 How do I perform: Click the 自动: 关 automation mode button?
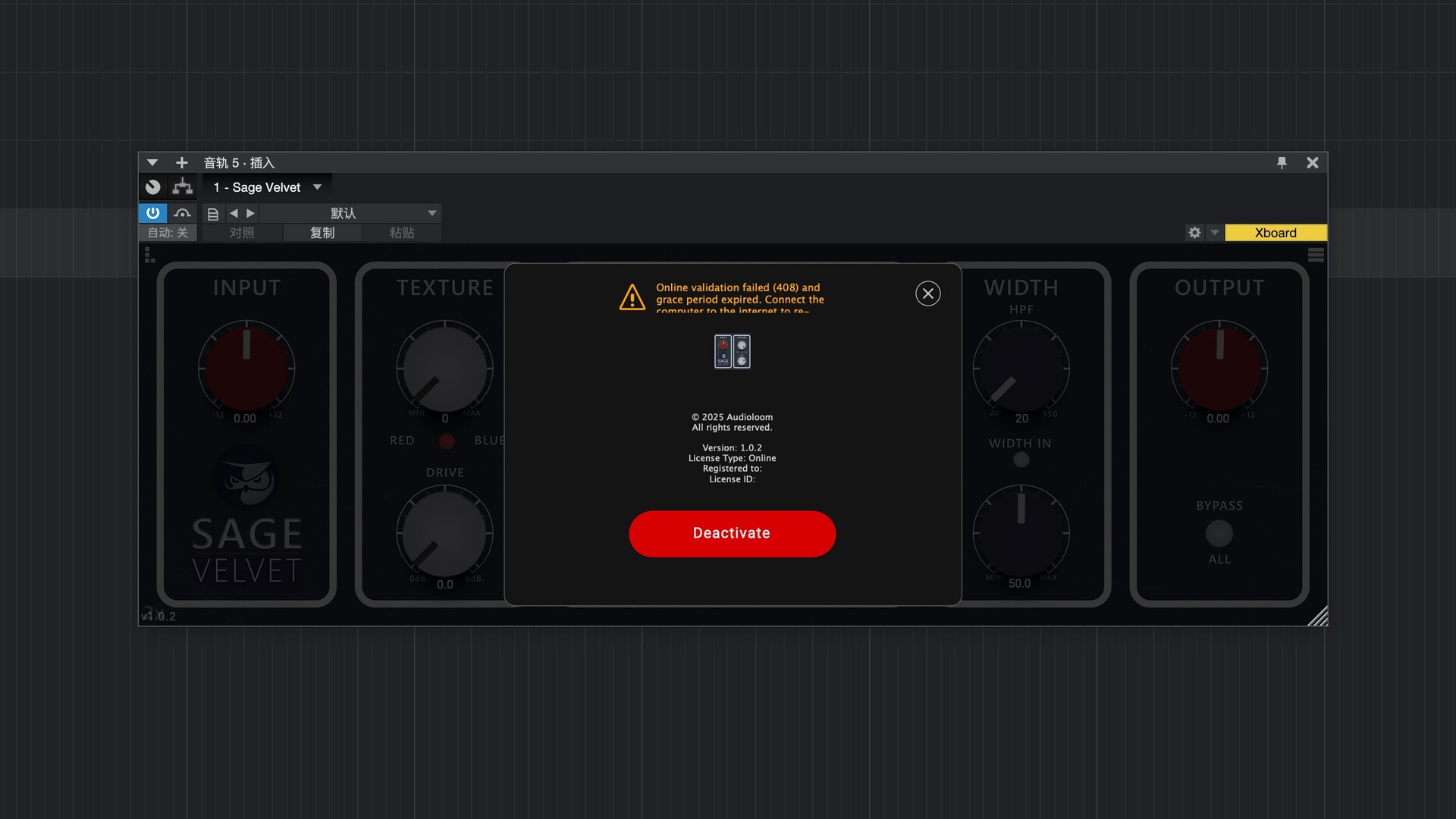tap(168, 233)
